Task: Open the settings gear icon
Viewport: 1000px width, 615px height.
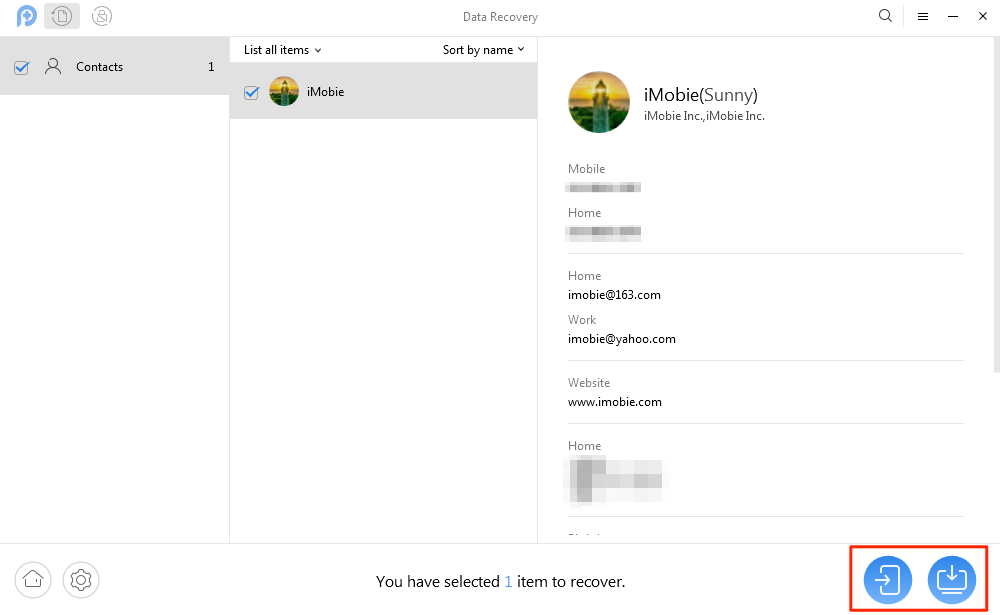Action: (81, 580)
